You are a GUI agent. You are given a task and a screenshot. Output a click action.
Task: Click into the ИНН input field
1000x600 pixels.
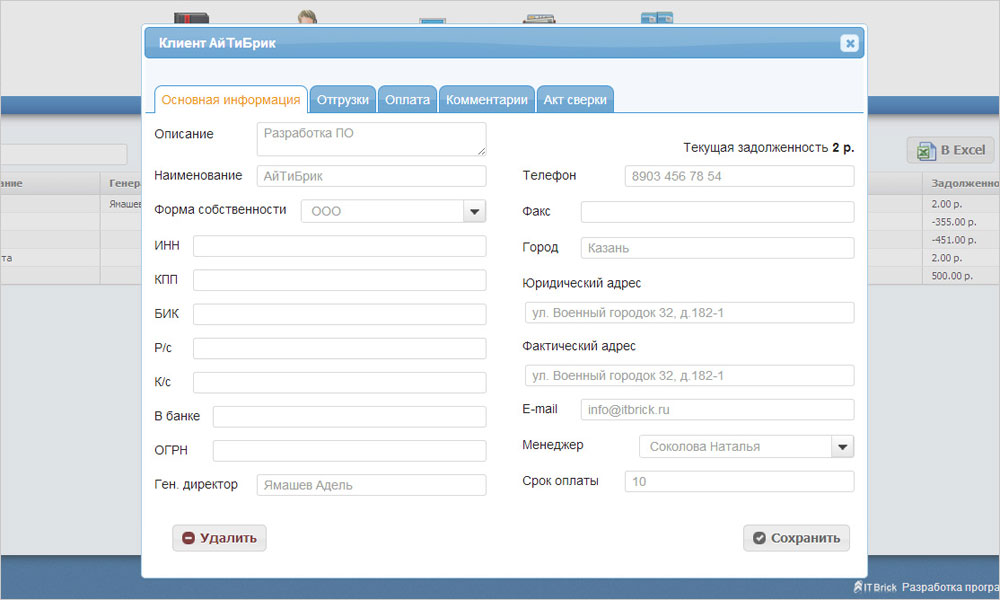(339, 246)
